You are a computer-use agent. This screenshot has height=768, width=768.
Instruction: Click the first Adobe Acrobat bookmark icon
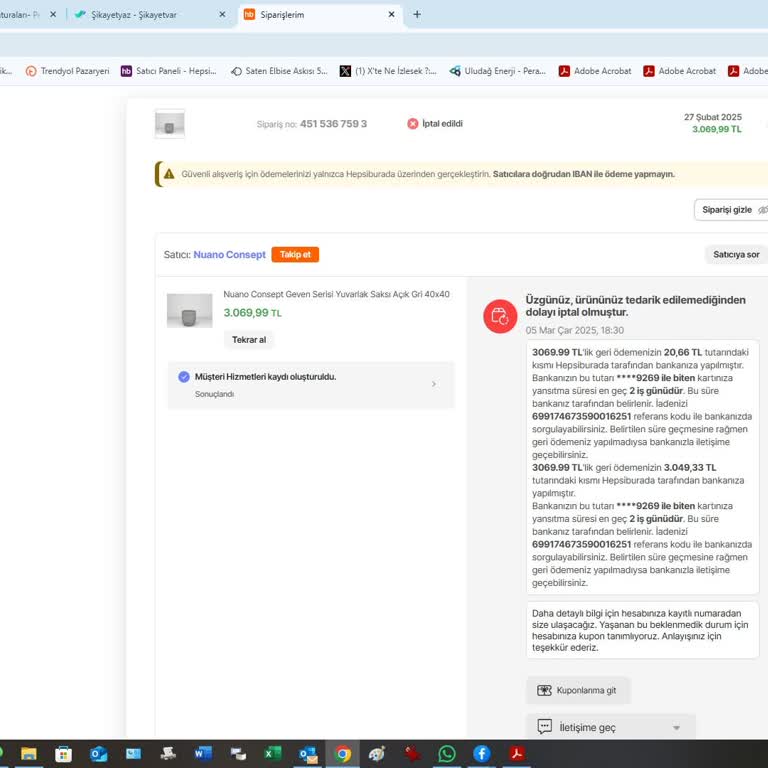coord(564,71)
